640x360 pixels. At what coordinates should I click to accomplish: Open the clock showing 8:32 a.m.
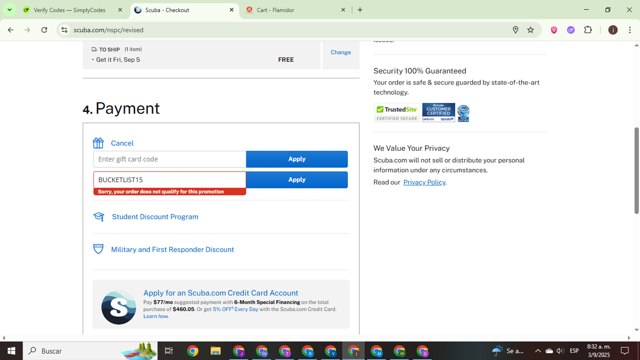click(598, 351)
